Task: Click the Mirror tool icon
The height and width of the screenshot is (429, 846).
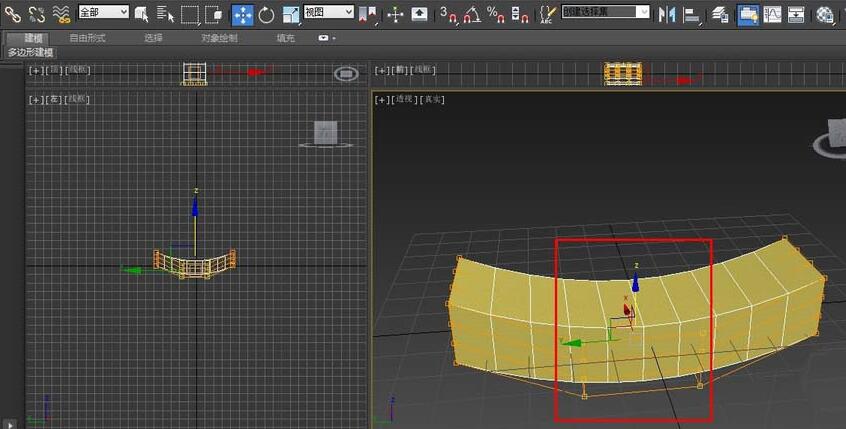Action: (667, 15)
